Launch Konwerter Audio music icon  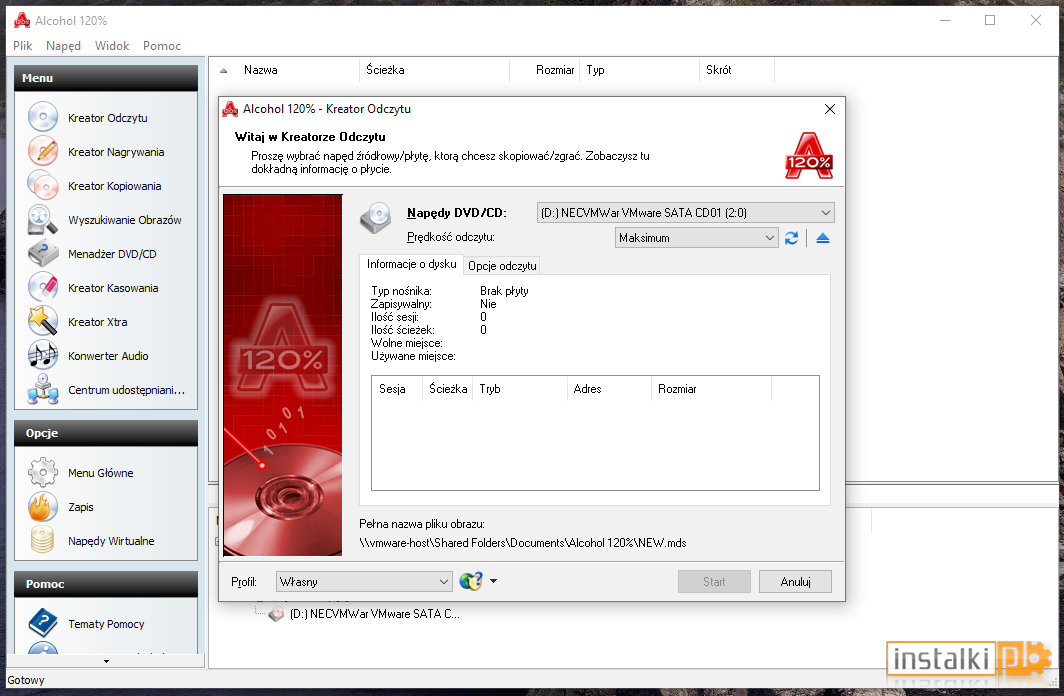click(x=43, y=355)
